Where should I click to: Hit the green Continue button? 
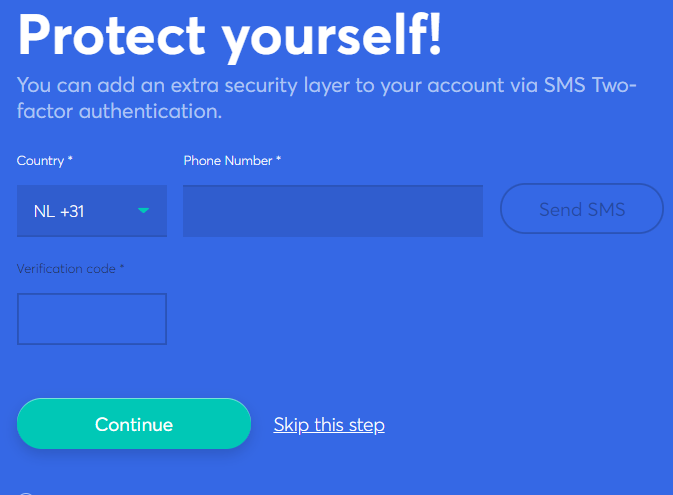coord(133,425)
